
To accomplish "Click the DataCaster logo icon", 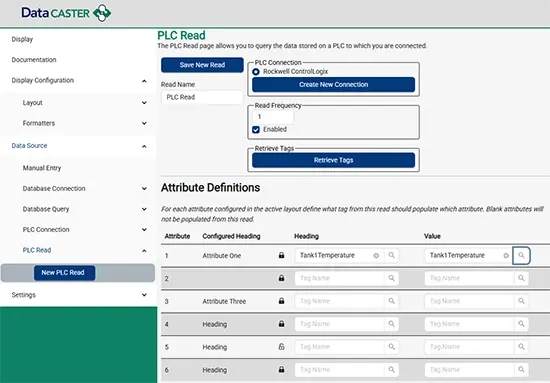I will point(102,13).
